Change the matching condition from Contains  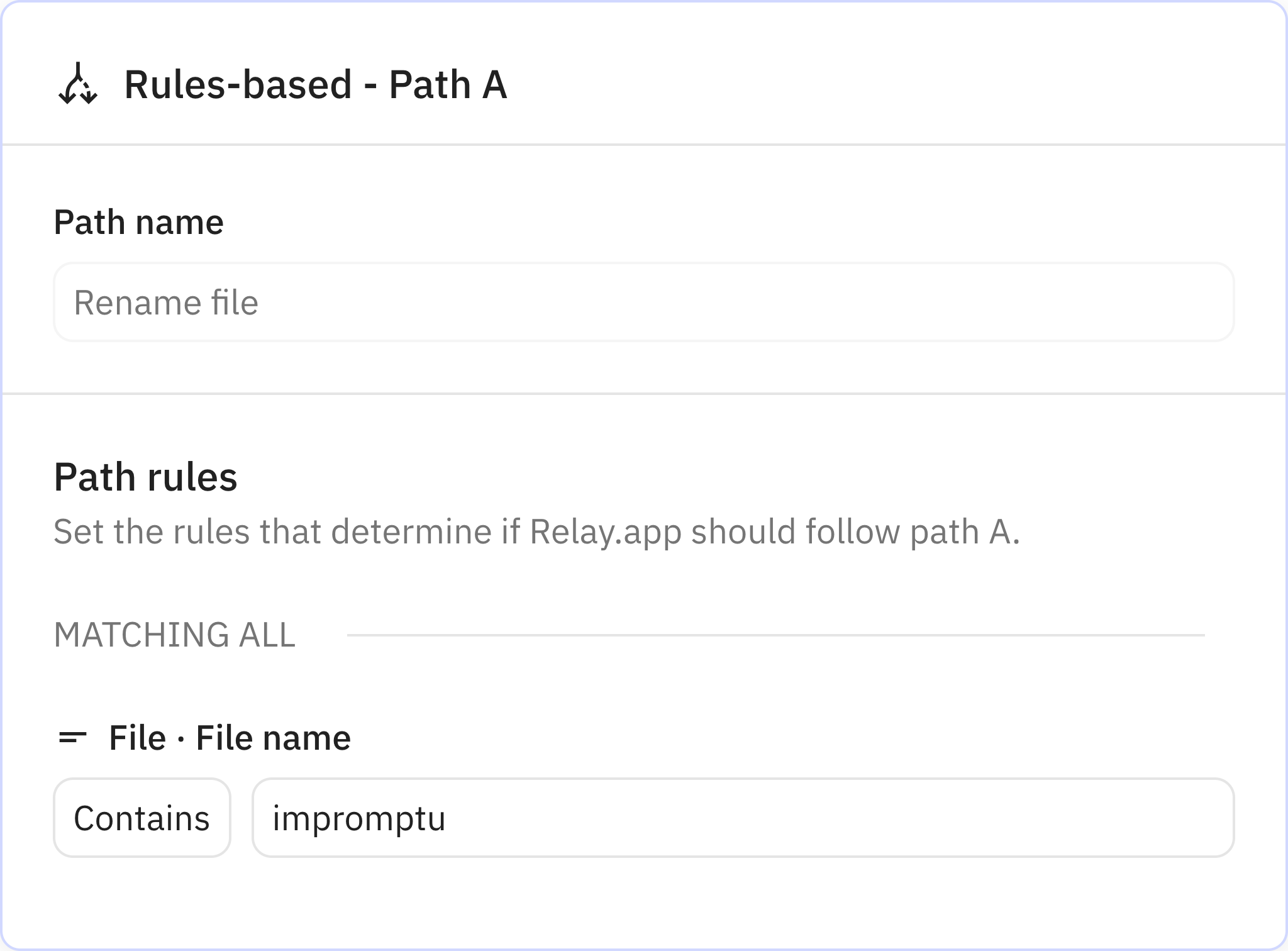tap(142, 818)
